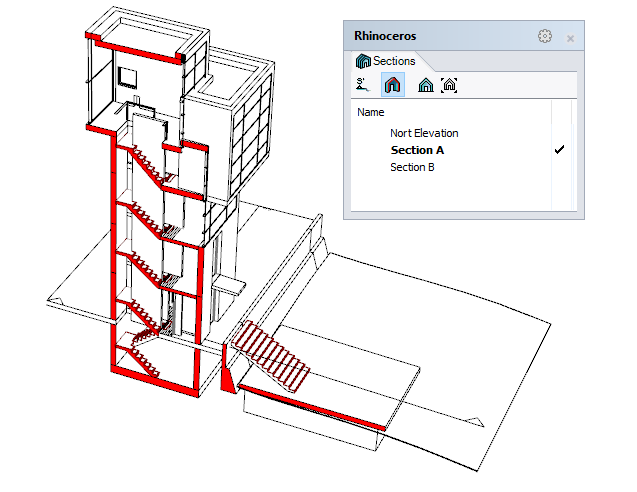Screen dimensions: 637x492
Task: Click the create section line icon
Action: coord(361,86)
